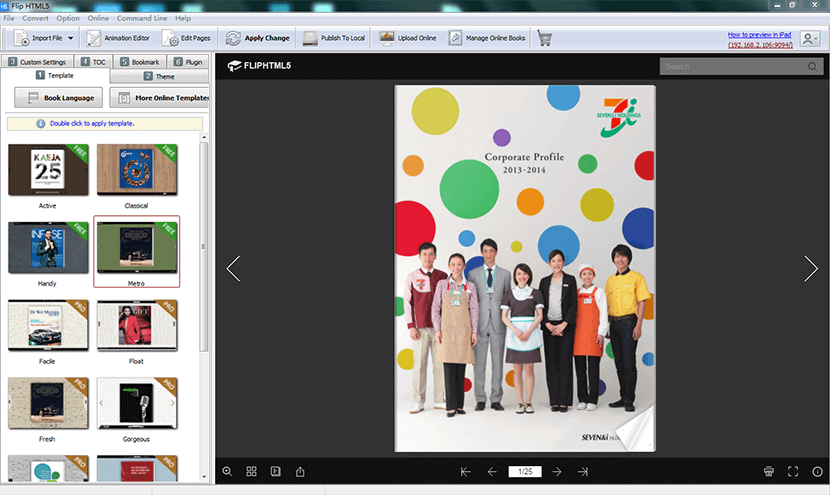
Task: Click the Import File button
Action: pyautogui.click(x=39, y=38)
